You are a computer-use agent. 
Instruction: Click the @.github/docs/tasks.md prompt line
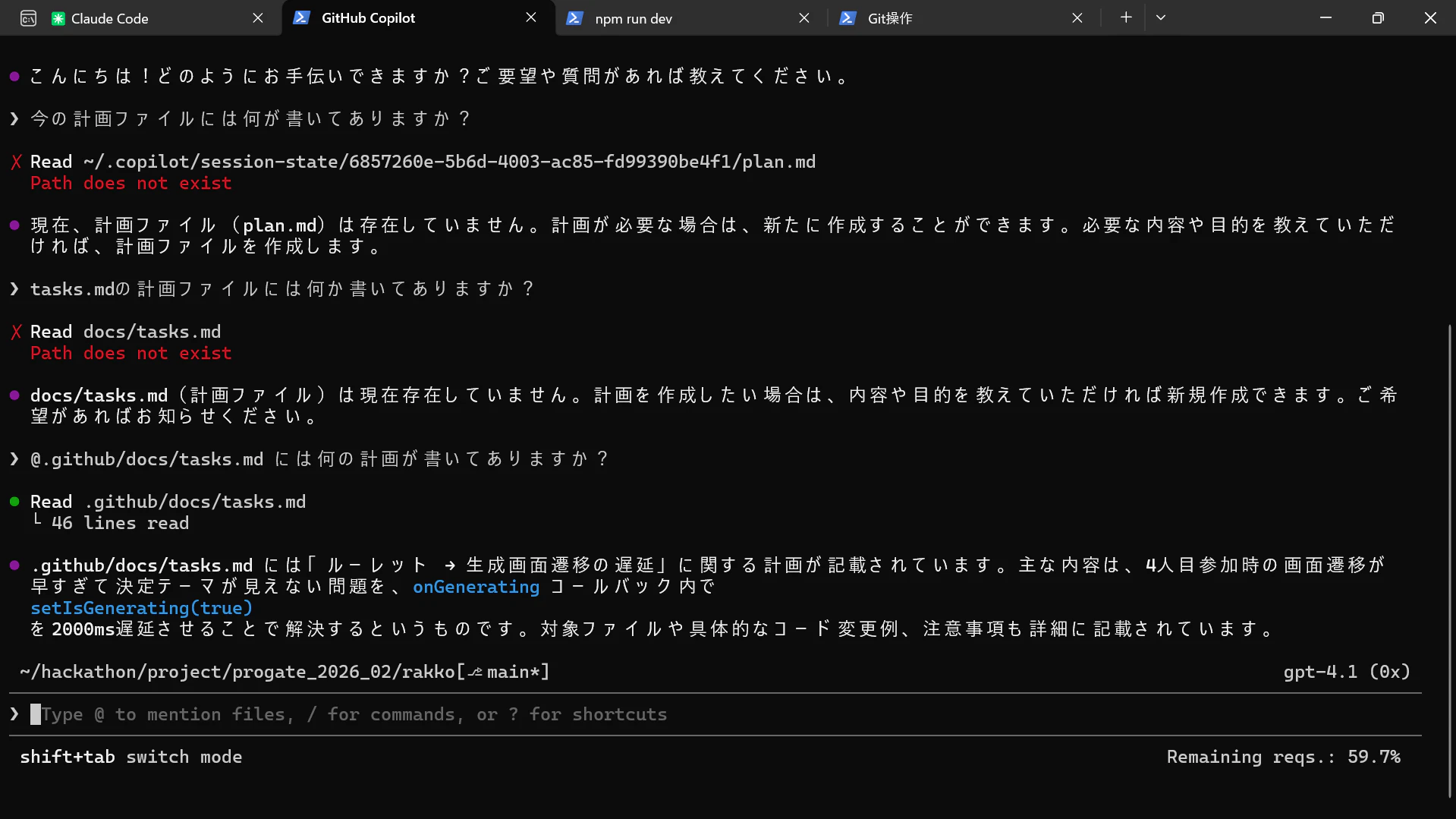click(x=319, y=459)
